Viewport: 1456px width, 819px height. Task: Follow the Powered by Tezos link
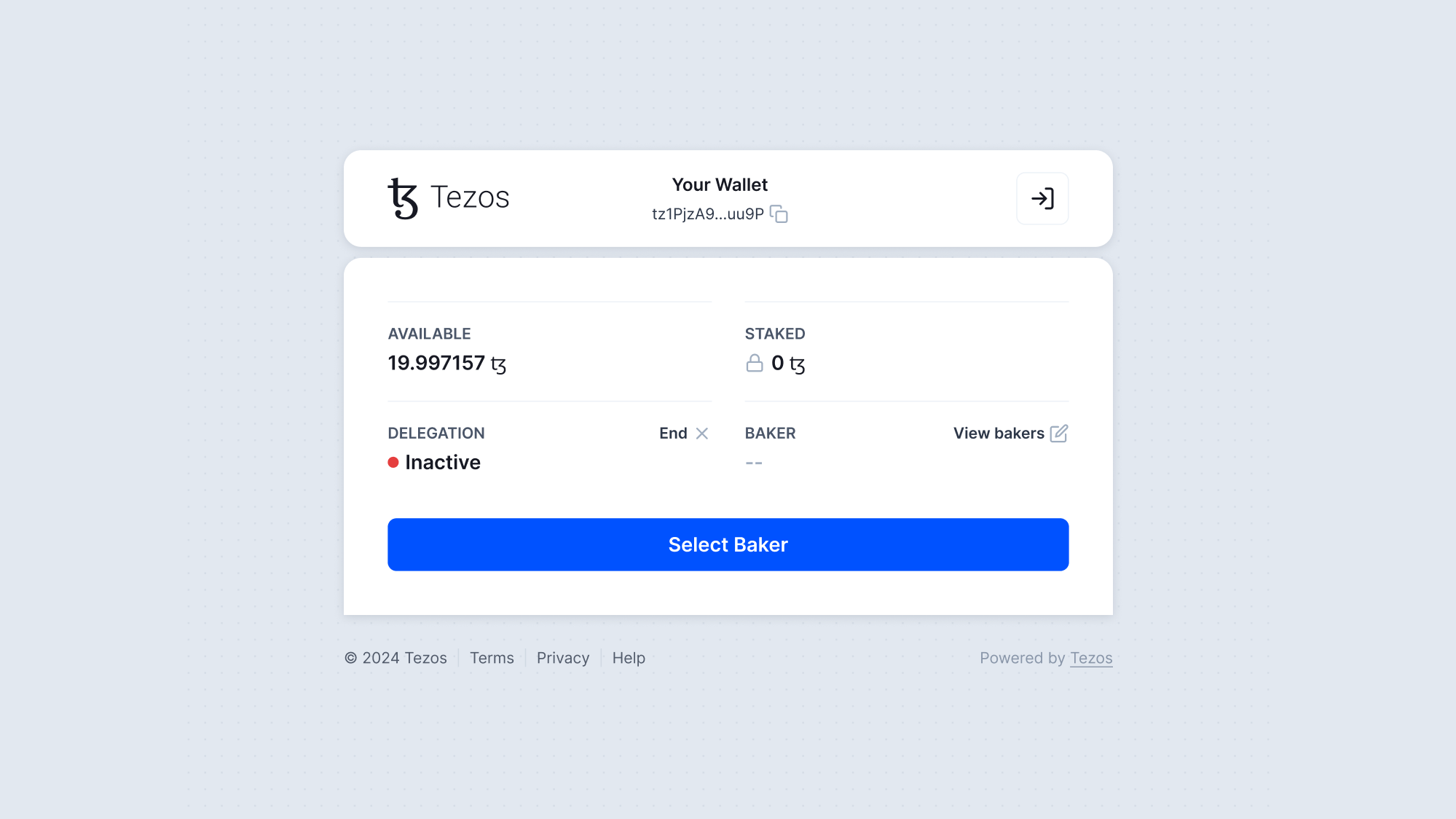click(1091, 658)
